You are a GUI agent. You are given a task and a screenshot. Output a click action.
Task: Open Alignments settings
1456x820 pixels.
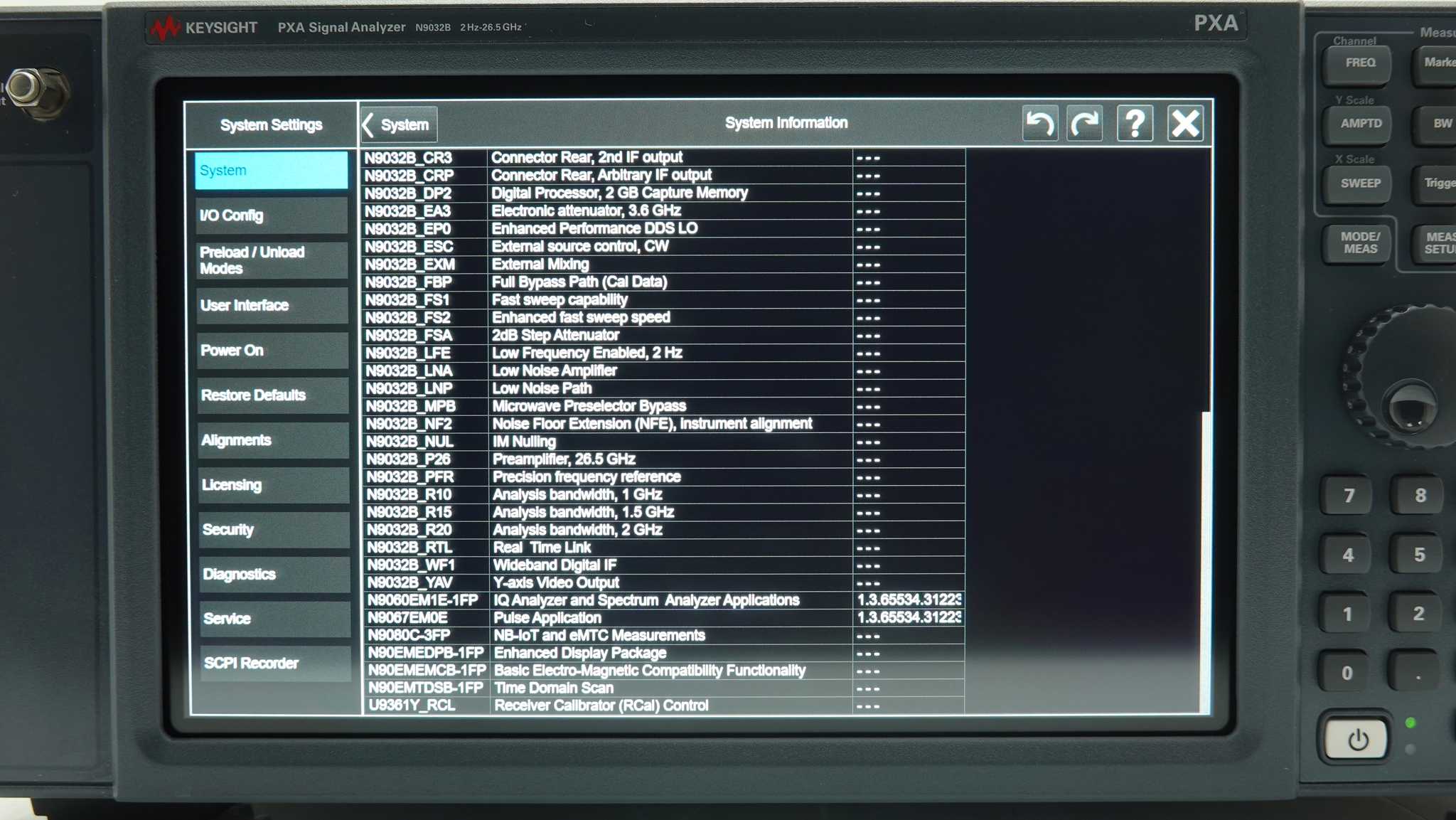pos(273,440)
